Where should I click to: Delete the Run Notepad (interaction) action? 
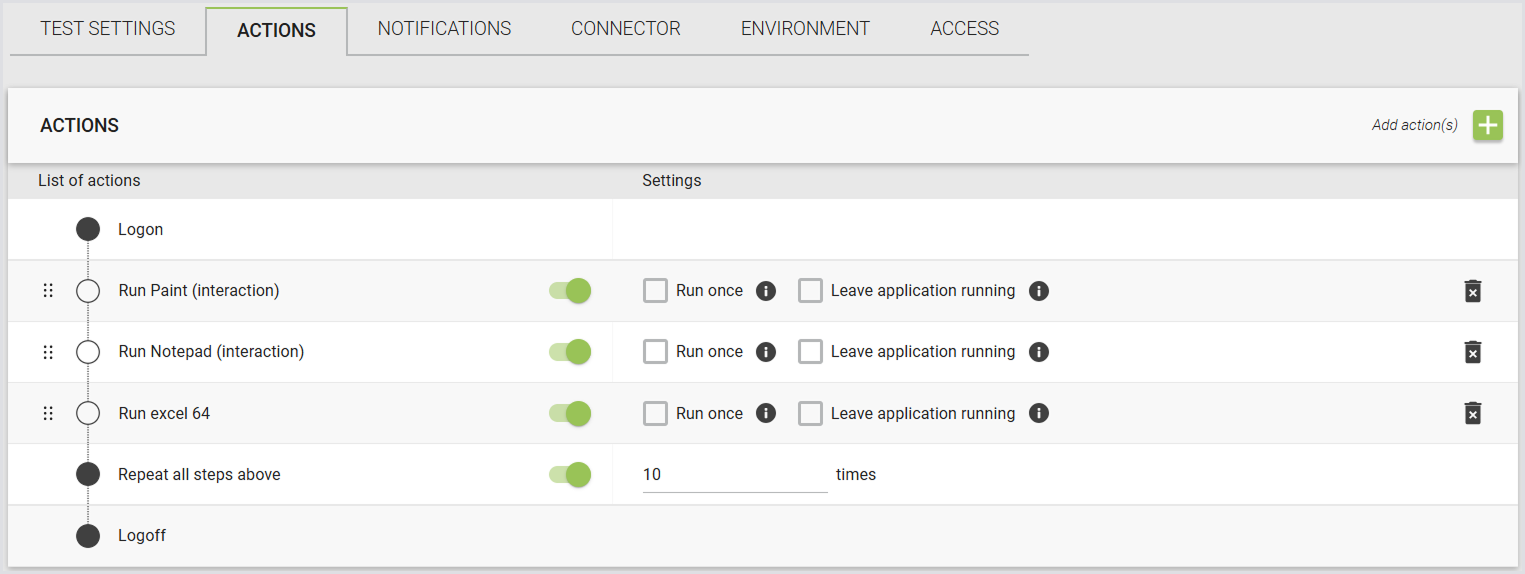point(1472,352)
